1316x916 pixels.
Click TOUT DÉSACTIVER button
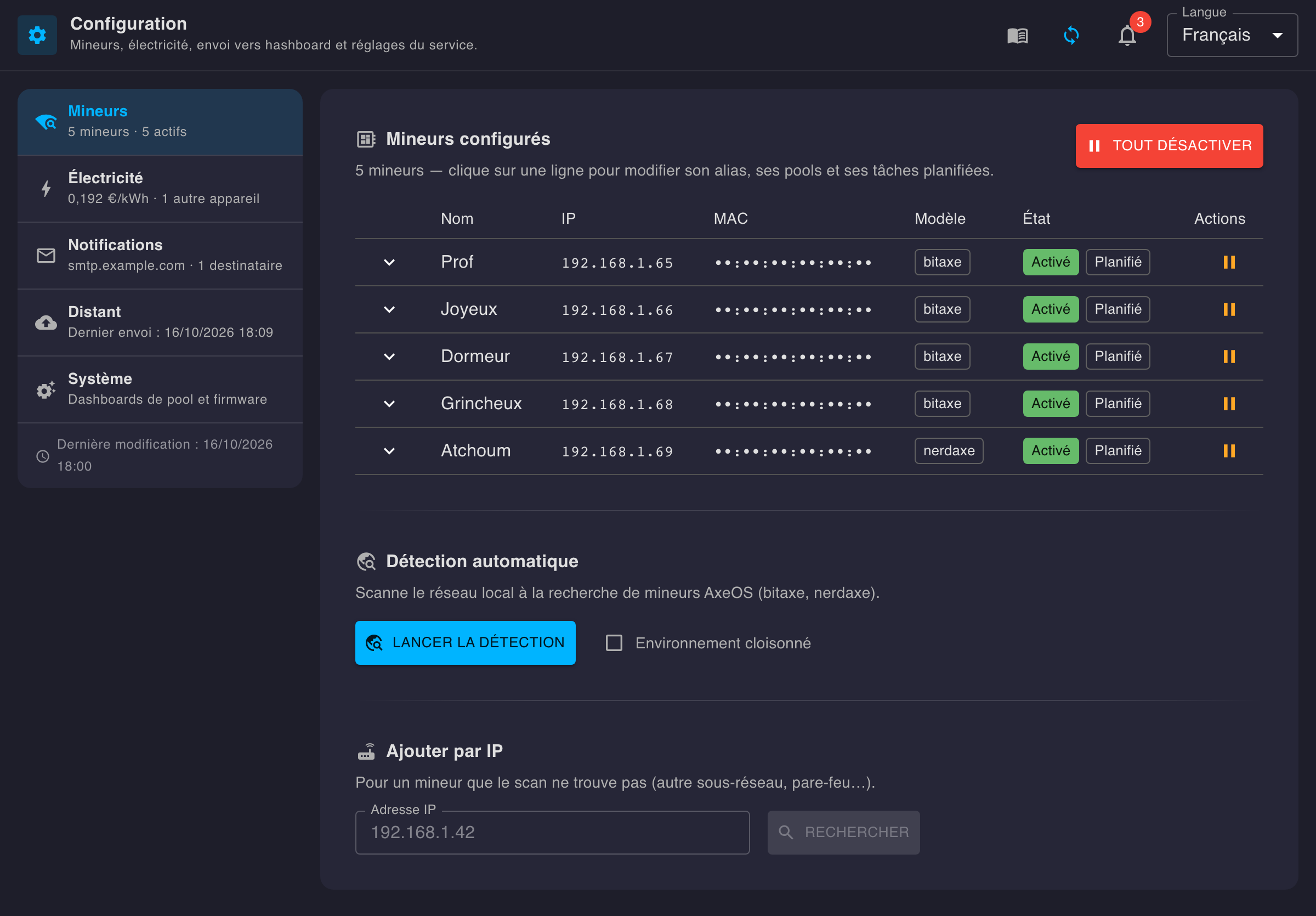(x=1169, y=145)
